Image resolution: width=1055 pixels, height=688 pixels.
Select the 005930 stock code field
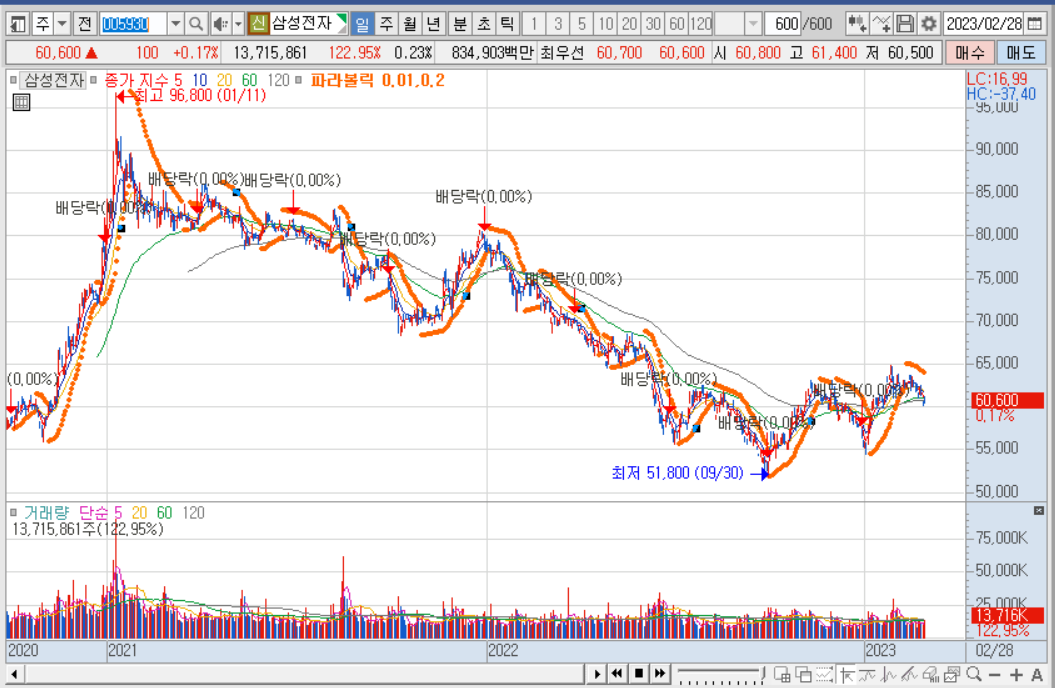click(x=133, y=24)
